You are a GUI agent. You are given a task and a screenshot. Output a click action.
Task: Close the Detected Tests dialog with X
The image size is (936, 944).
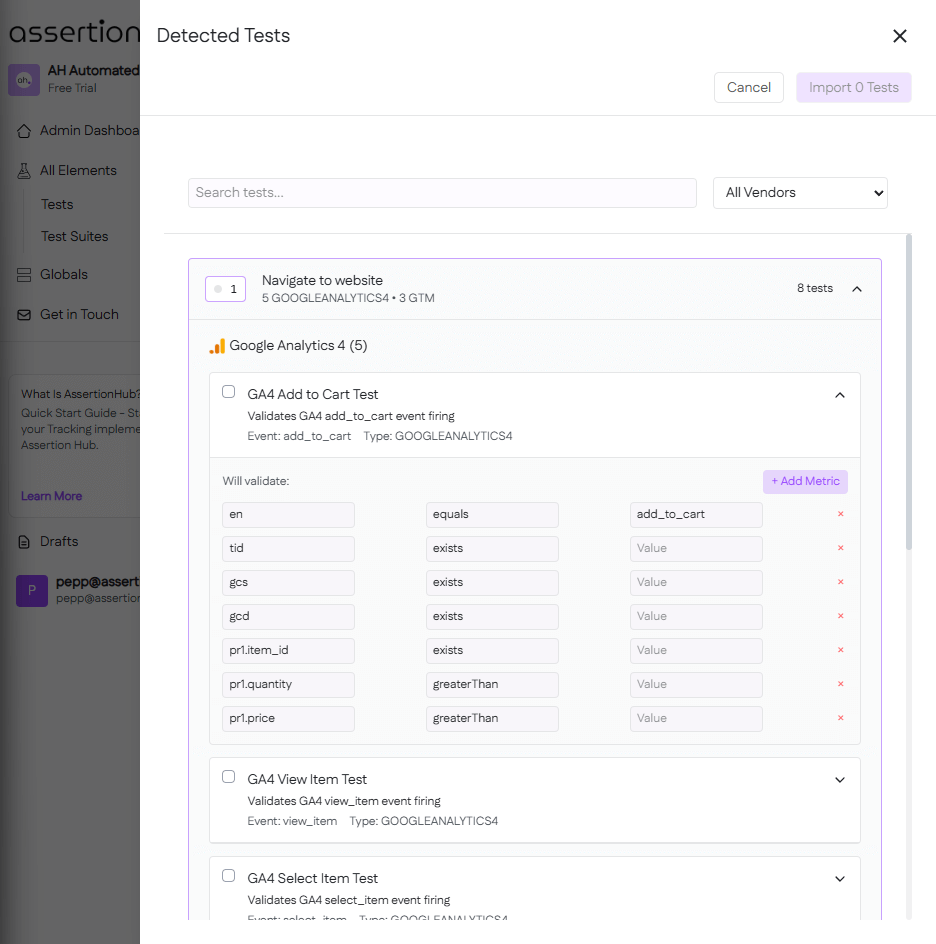(899, 36)
